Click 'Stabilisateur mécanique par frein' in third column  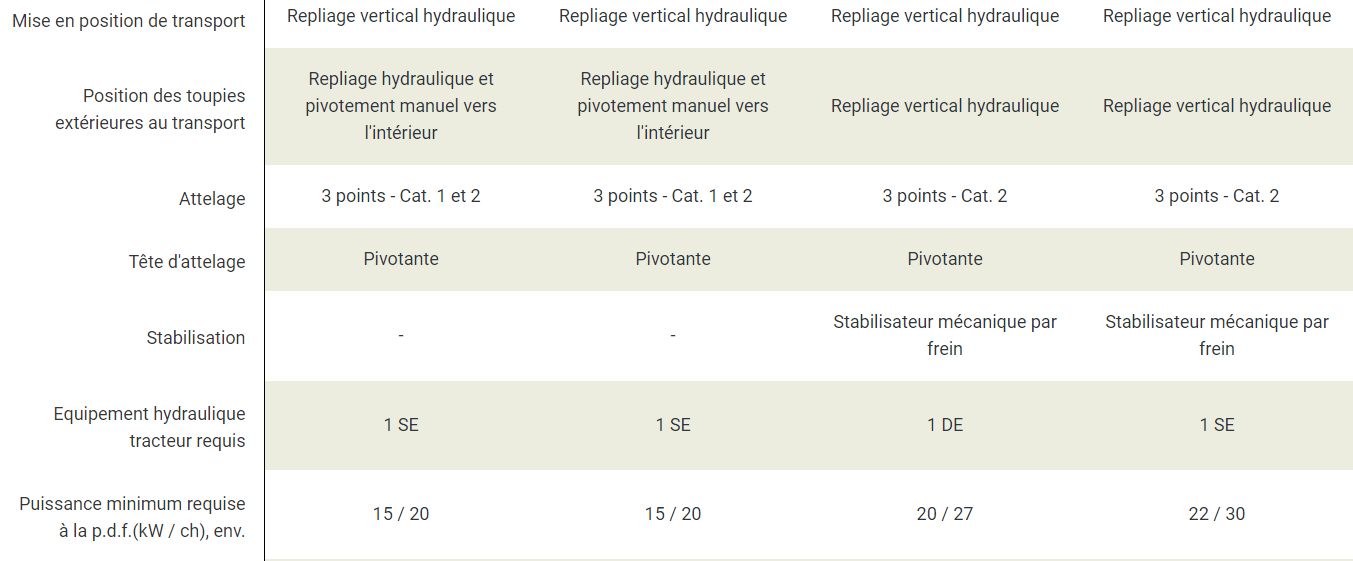[945, 335]
